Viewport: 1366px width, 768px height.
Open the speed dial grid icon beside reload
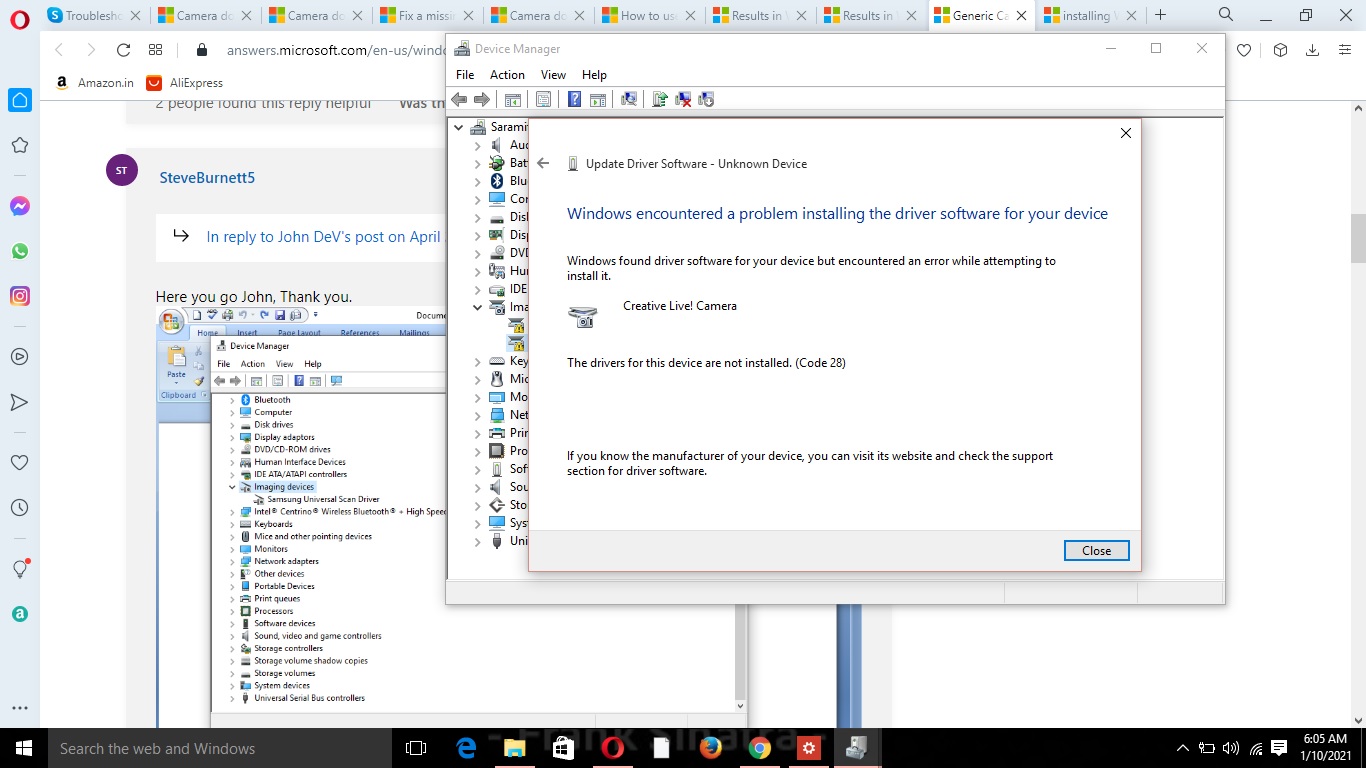[155, 50]
